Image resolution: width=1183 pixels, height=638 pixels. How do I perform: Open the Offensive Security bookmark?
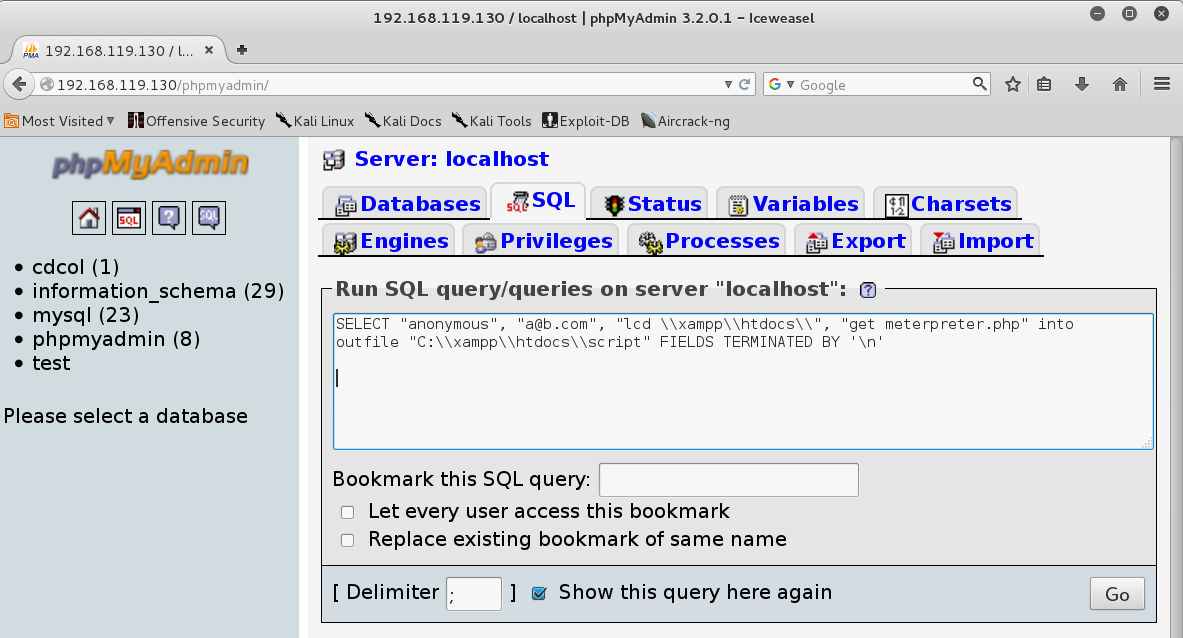pos(196,121)
